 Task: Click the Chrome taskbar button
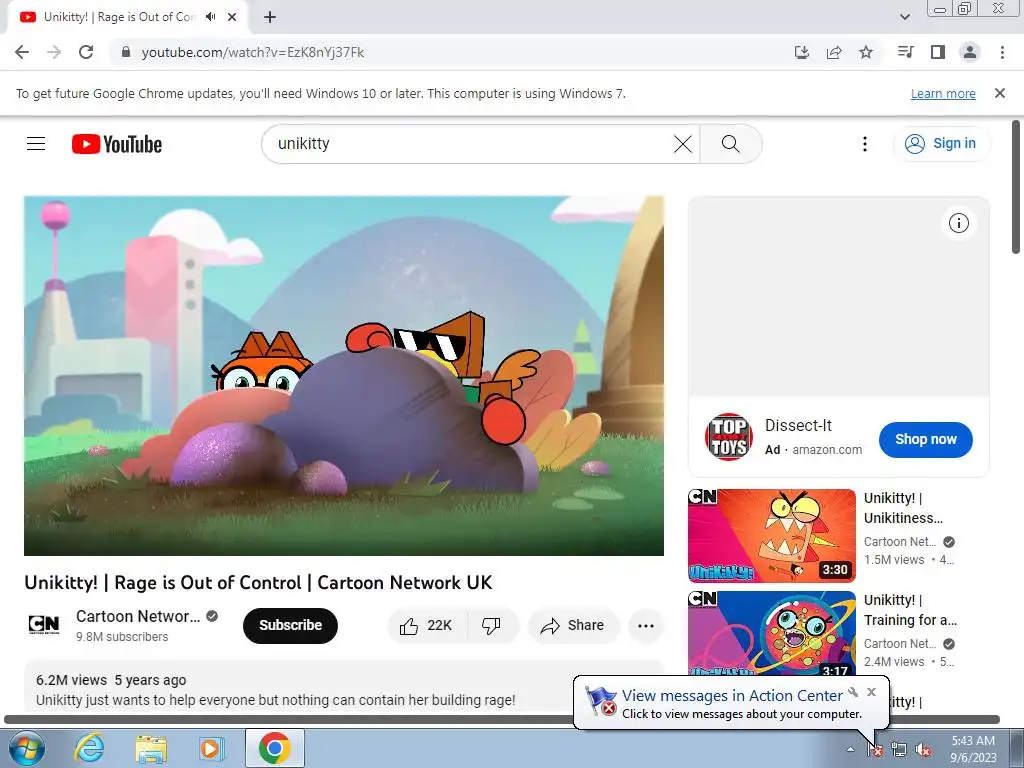coord(275,748)
